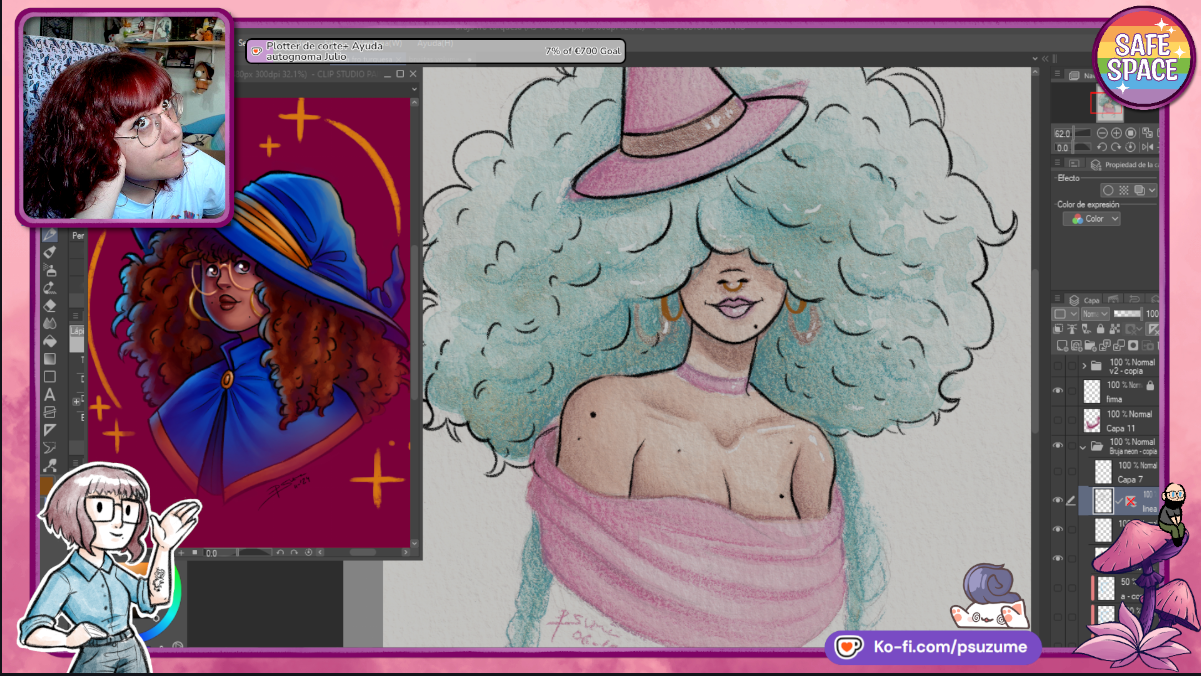
Task: Click Navigator reset rotation icon
Action: pyautogui.click(x=1130, y=147)
